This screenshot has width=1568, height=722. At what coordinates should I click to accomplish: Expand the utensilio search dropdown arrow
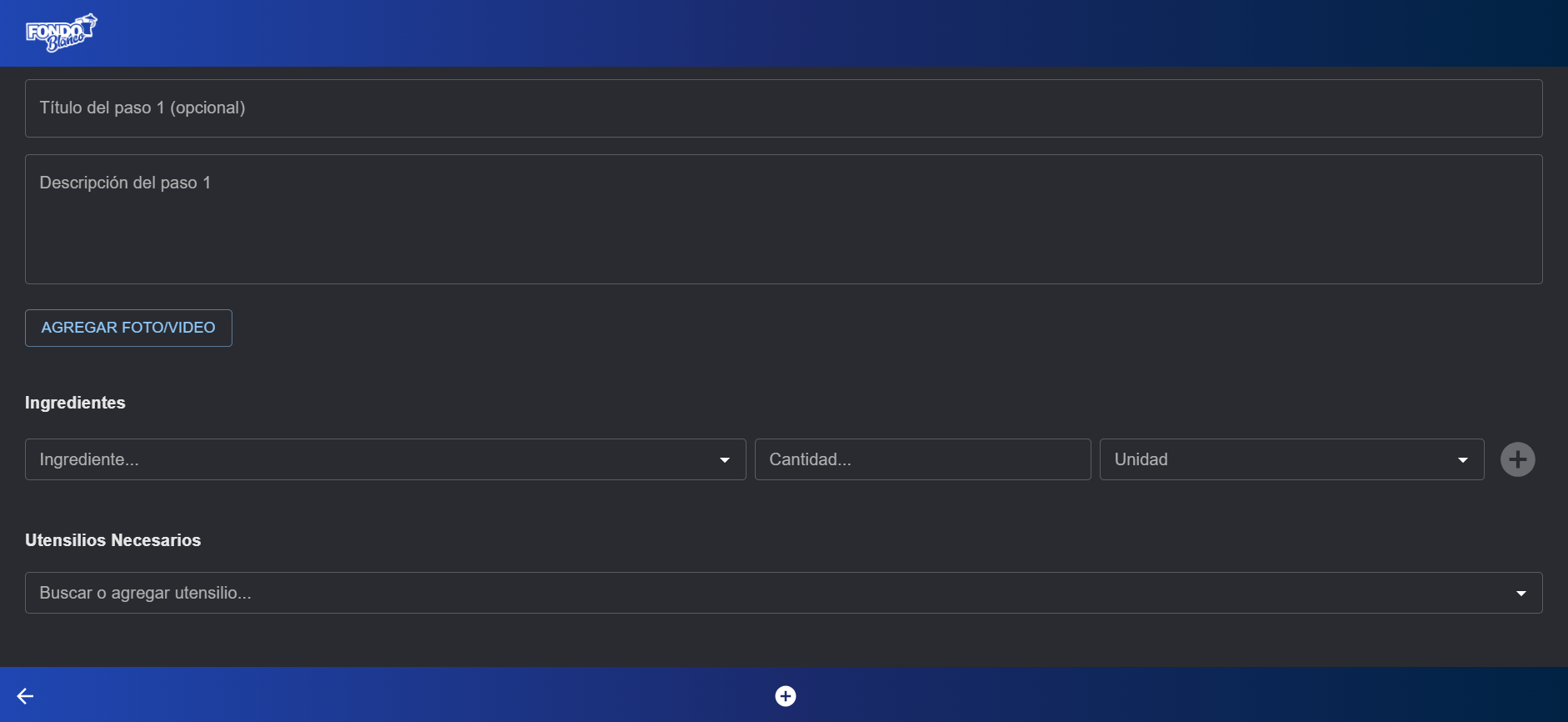click(1521, 594)
